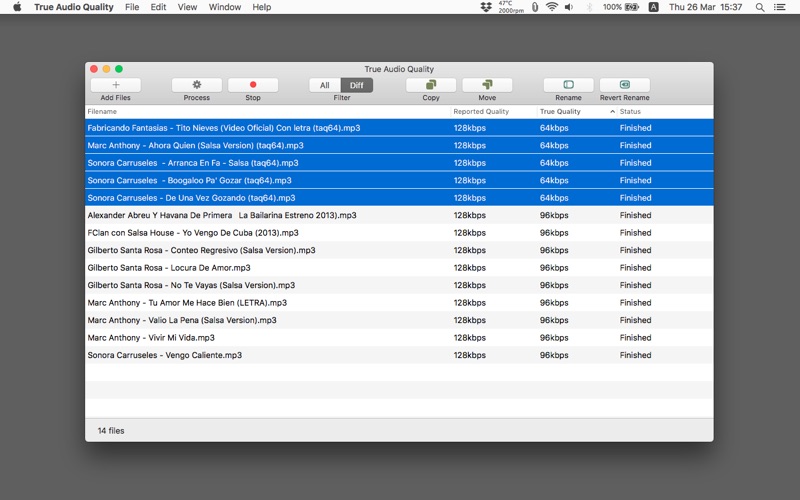Open the Help menu
Viewport: 800px width, 500px height.
[x=262, y=7]
